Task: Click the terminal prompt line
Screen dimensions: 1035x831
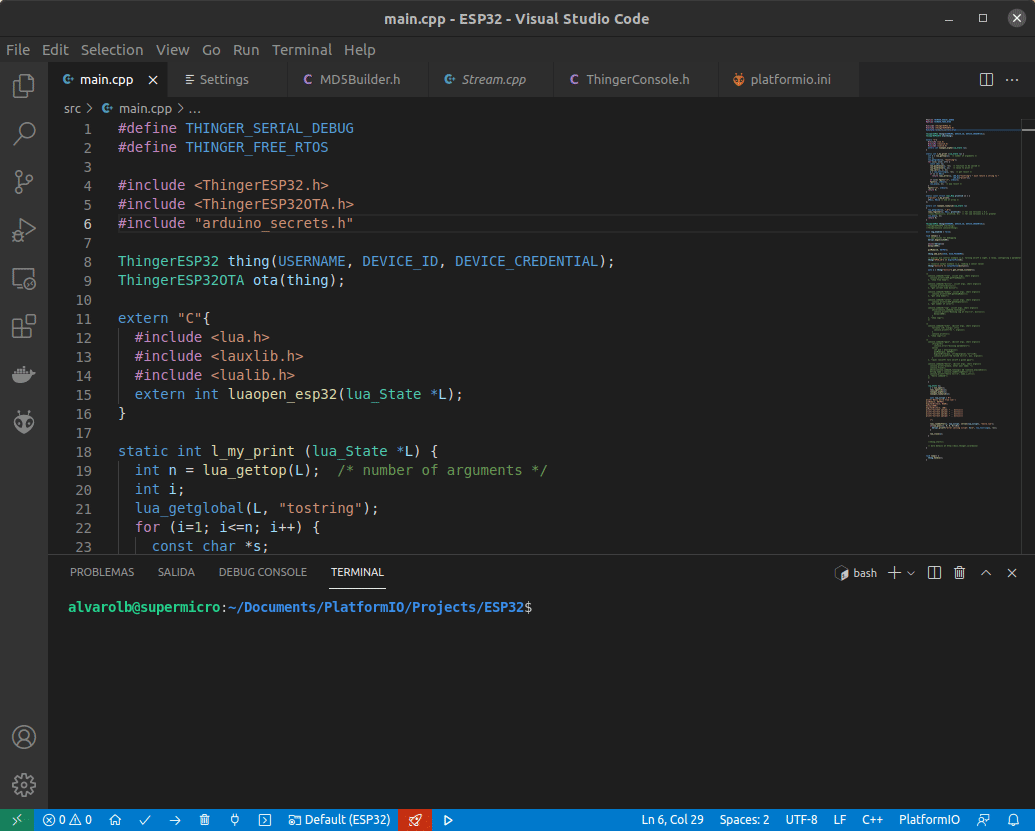Action: coord(300,607)
